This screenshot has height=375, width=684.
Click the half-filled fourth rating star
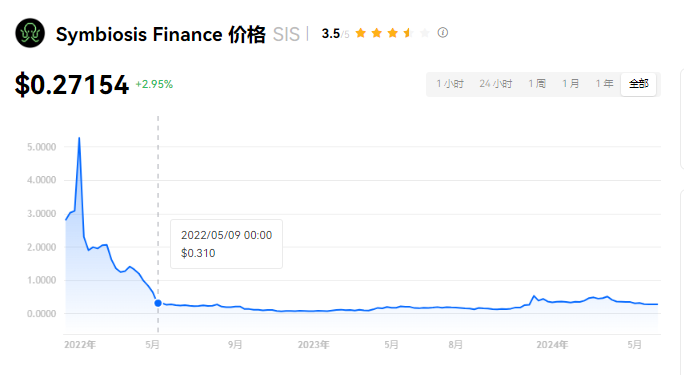[x=408, y=33]
